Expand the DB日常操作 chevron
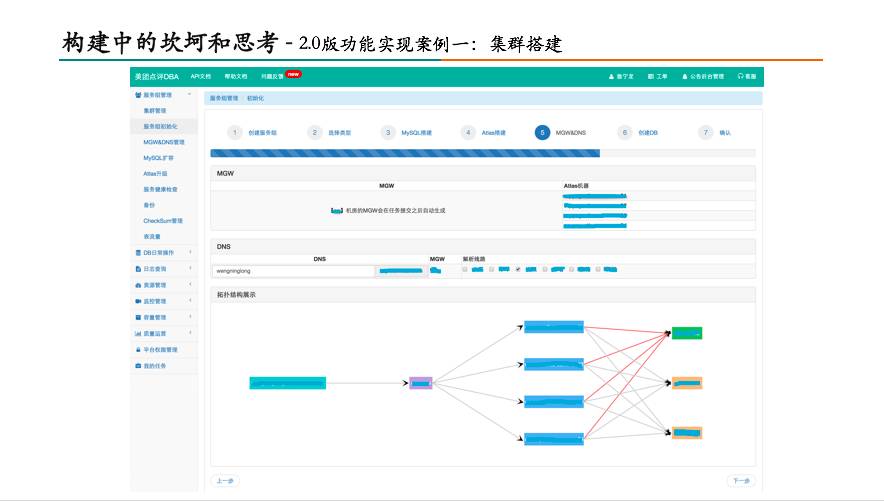Screen dimensions: 884x501 coord(191,252)
